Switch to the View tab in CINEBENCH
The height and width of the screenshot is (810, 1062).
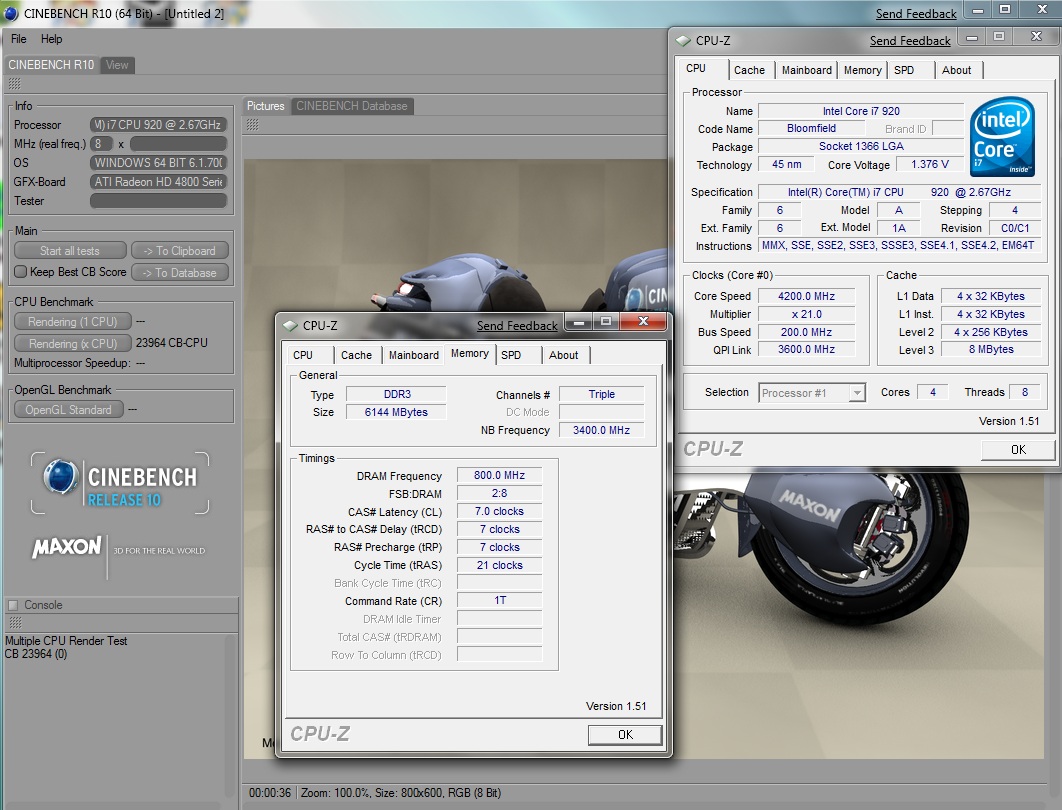coord(117,65)
